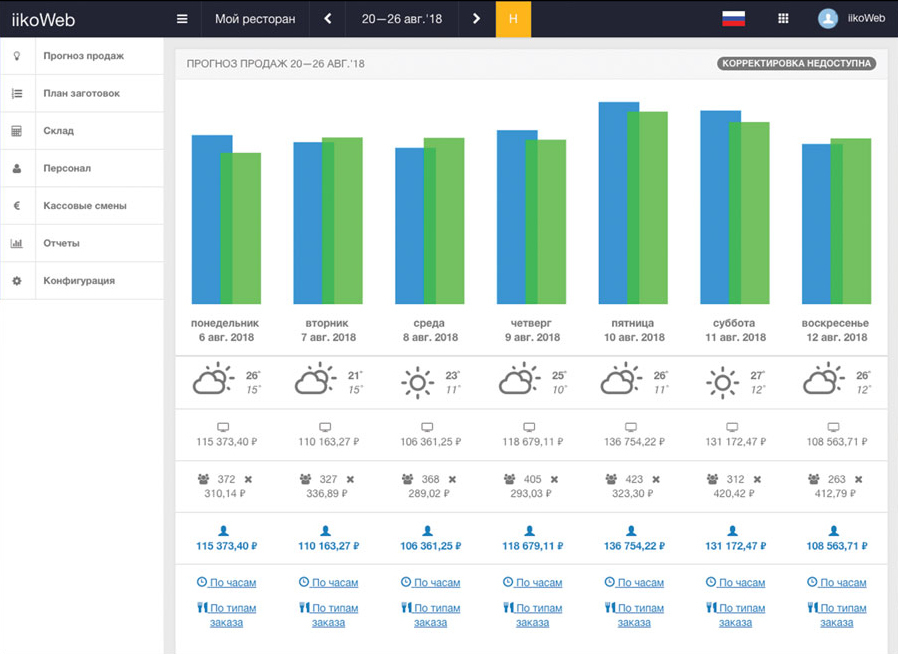This screenshot has width=898, height=654.
Task: Click the Конфигурация gear icon
Action: coord(17,281)
